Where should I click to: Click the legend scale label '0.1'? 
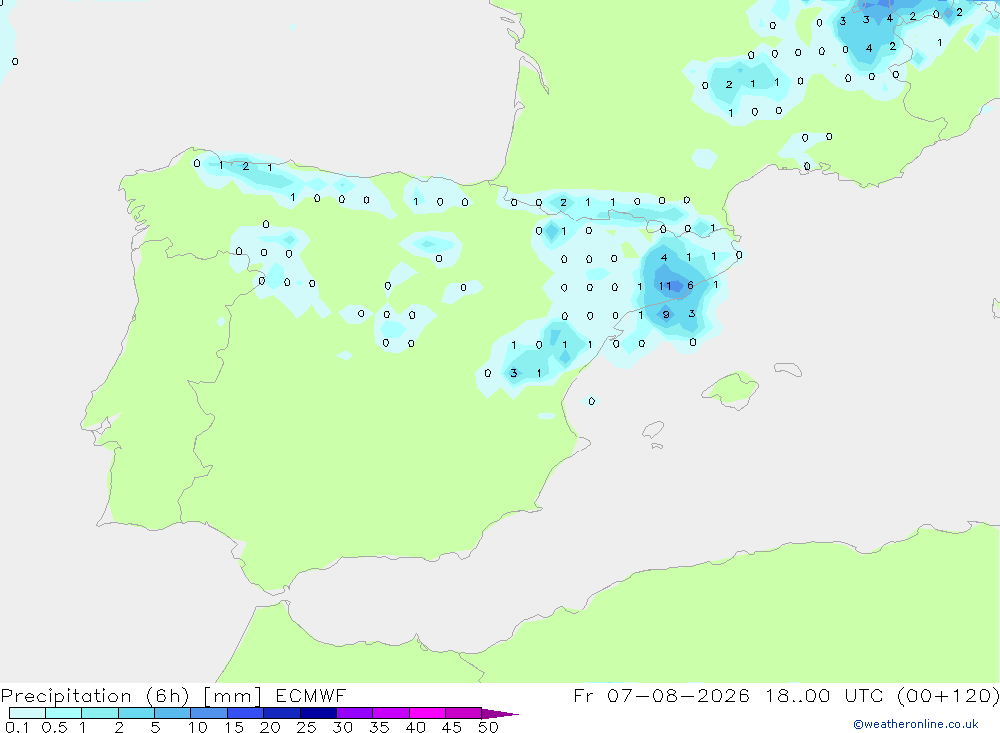[17, 727]
